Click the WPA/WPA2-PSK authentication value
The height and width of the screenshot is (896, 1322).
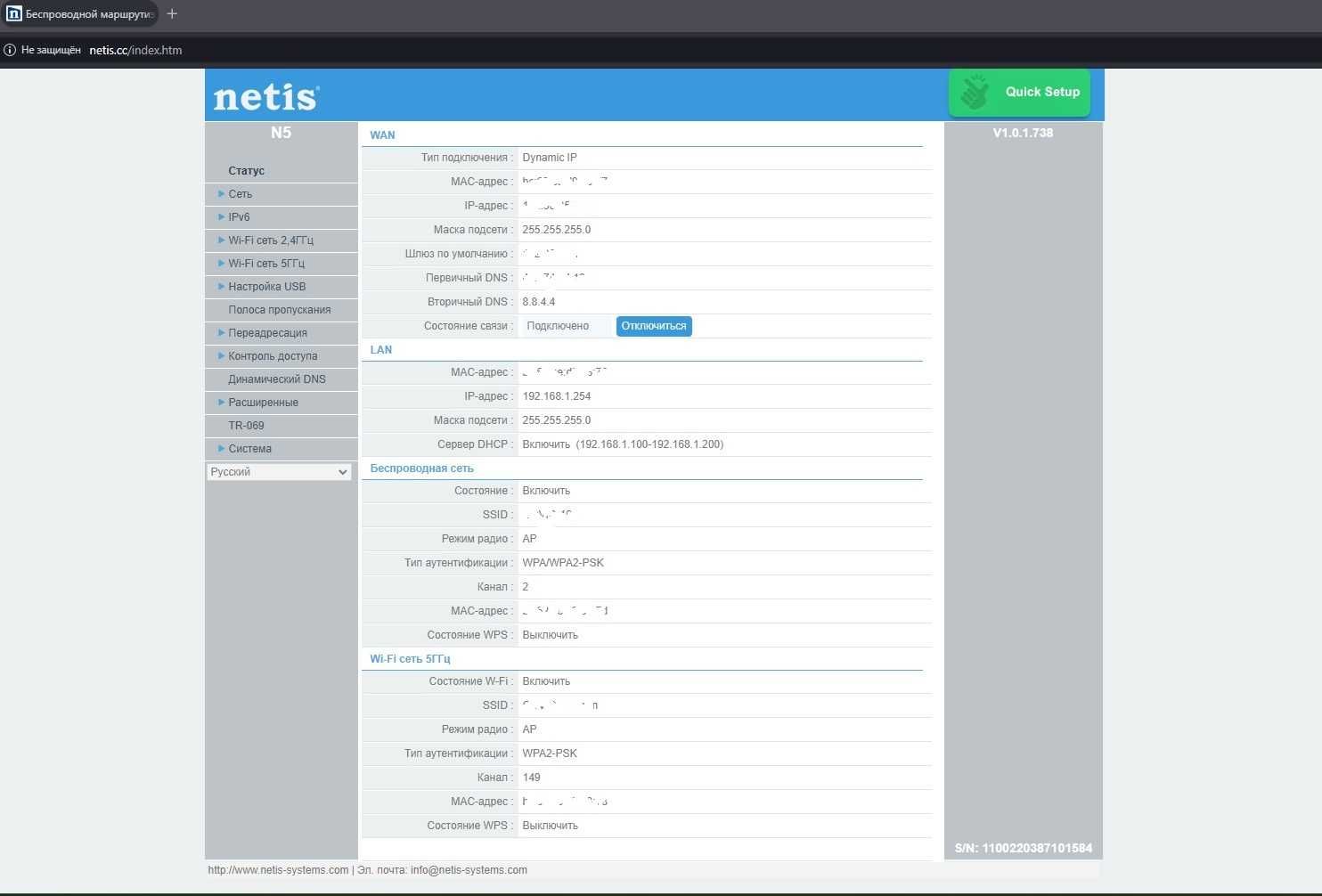tap(563, 563)
